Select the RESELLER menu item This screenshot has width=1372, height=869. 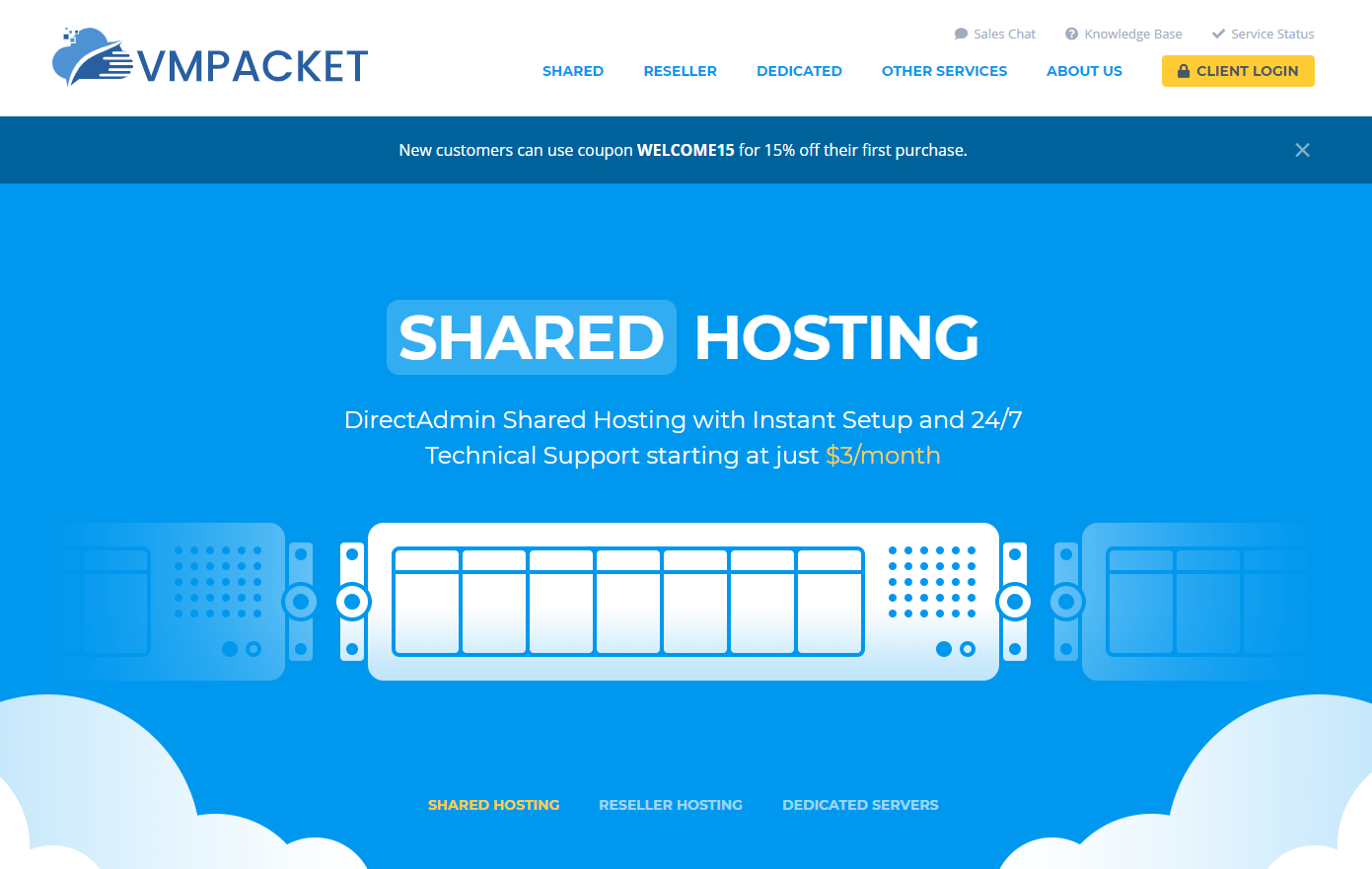[x=680, y=70]
